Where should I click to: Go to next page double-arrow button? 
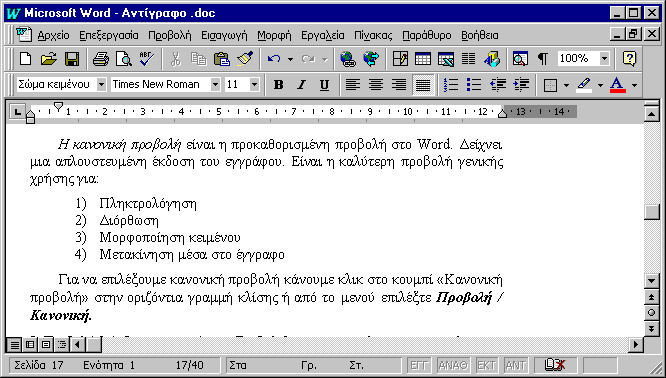point(652,328)
